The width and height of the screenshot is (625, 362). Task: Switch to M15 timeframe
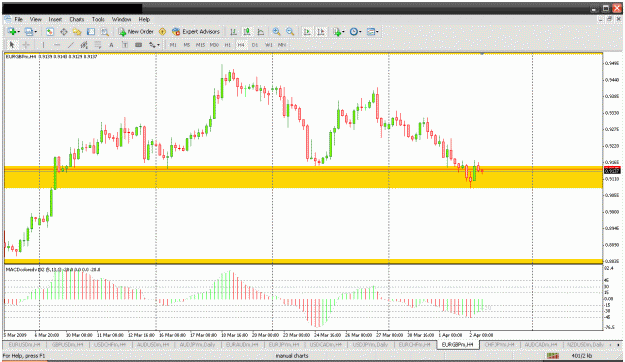[x=200, y=45]
